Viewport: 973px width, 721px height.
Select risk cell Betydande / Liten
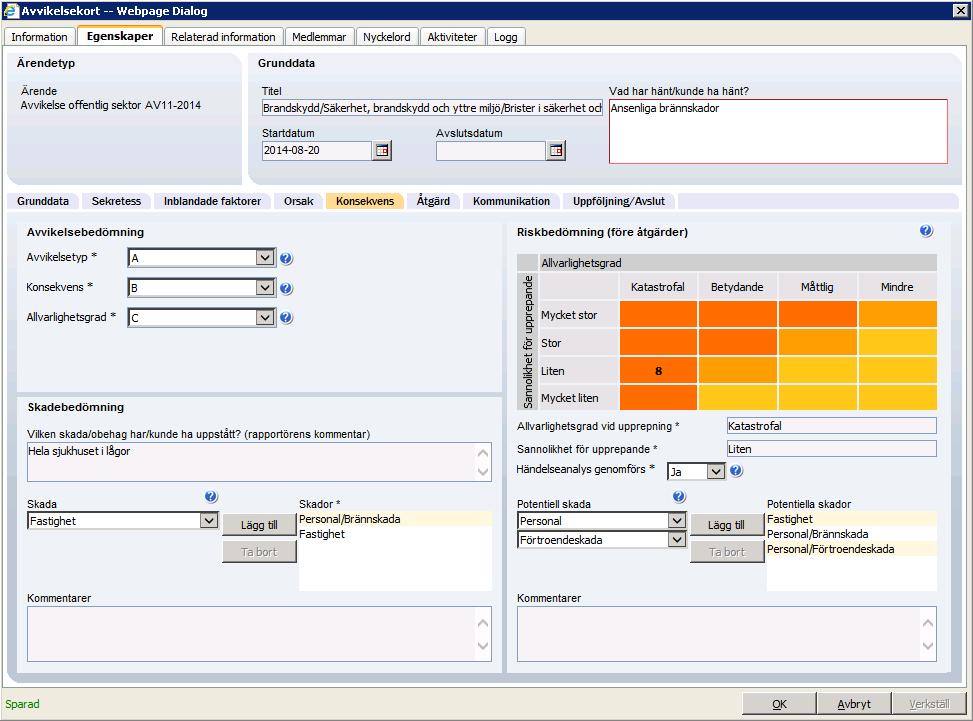(738, 371)
